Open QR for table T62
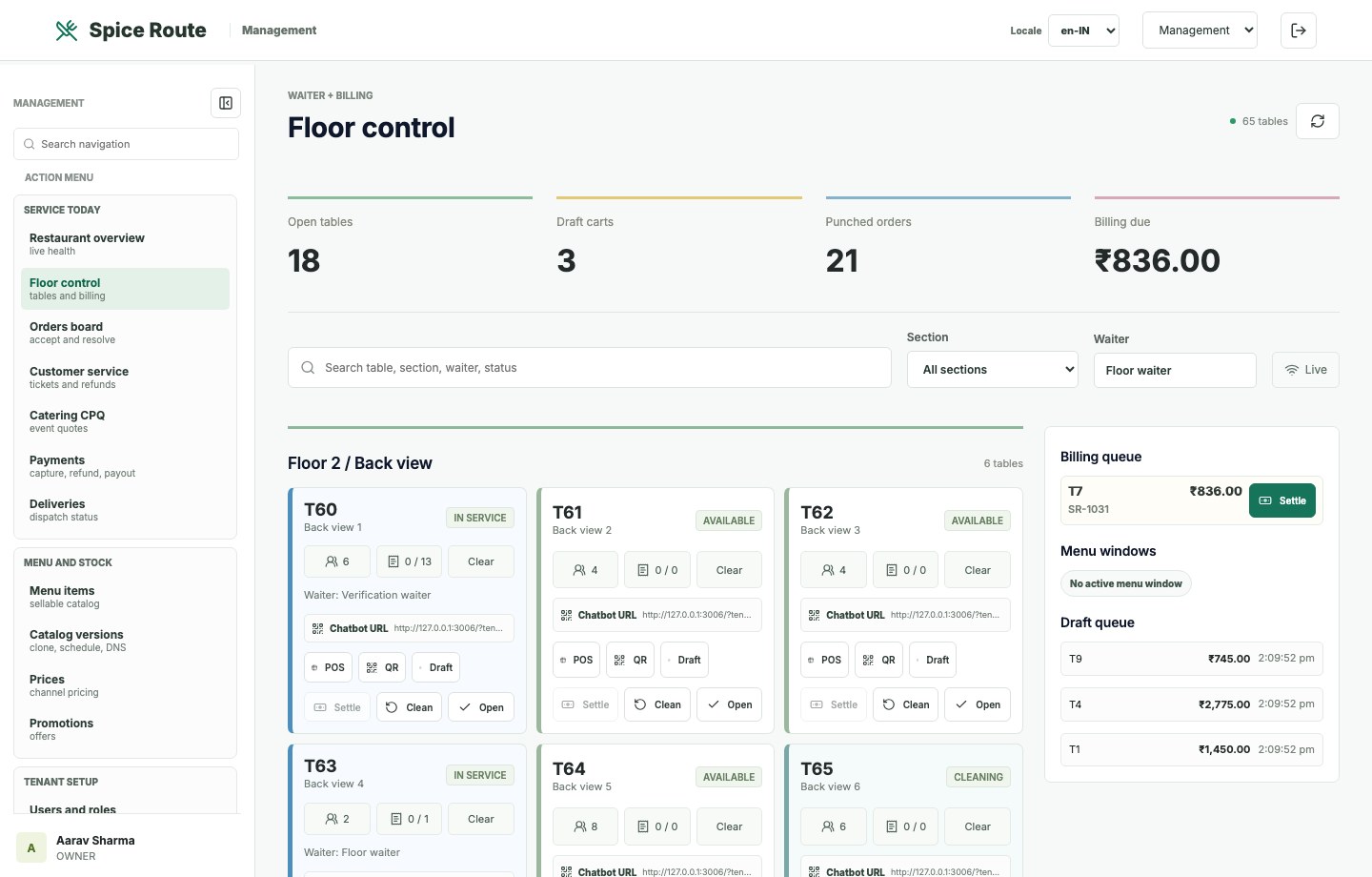This screenshot has width=1372, height=877. [x=878, y=660]
